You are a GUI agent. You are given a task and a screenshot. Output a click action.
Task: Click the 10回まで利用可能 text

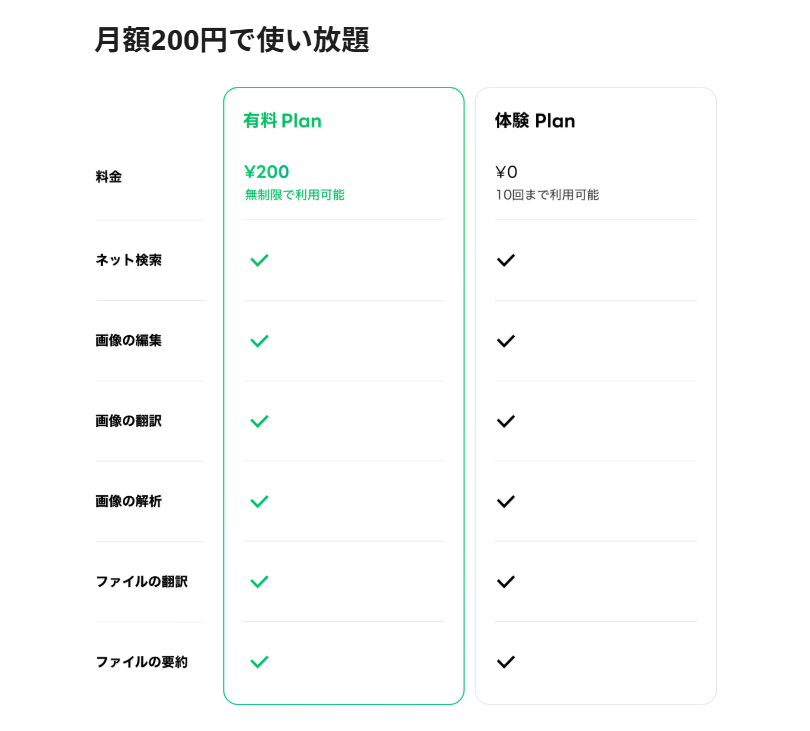547,195
